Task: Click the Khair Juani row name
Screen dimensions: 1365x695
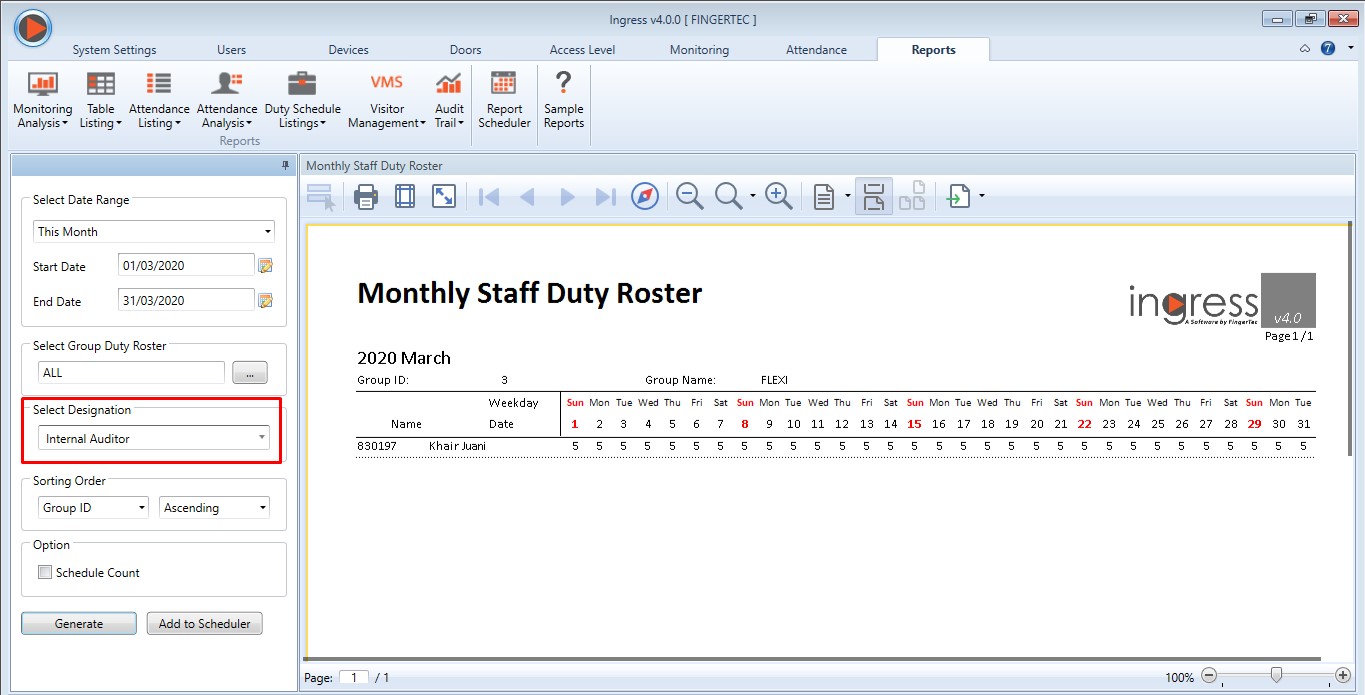Action: (457, 446)
